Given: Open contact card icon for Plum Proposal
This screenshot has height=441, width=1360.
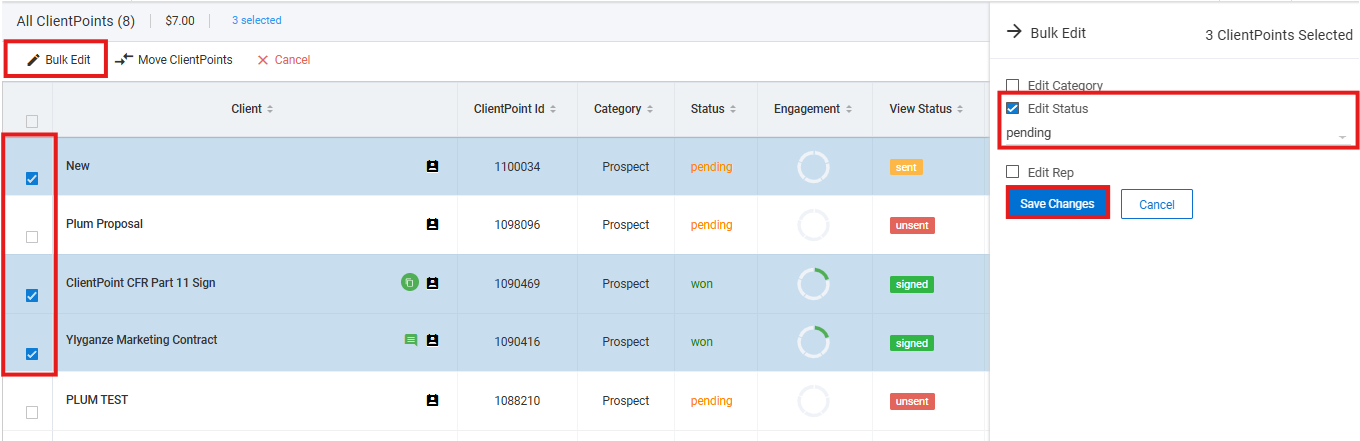Looking at the screenshot, I should pyautogui.click(x=432, y=225).
